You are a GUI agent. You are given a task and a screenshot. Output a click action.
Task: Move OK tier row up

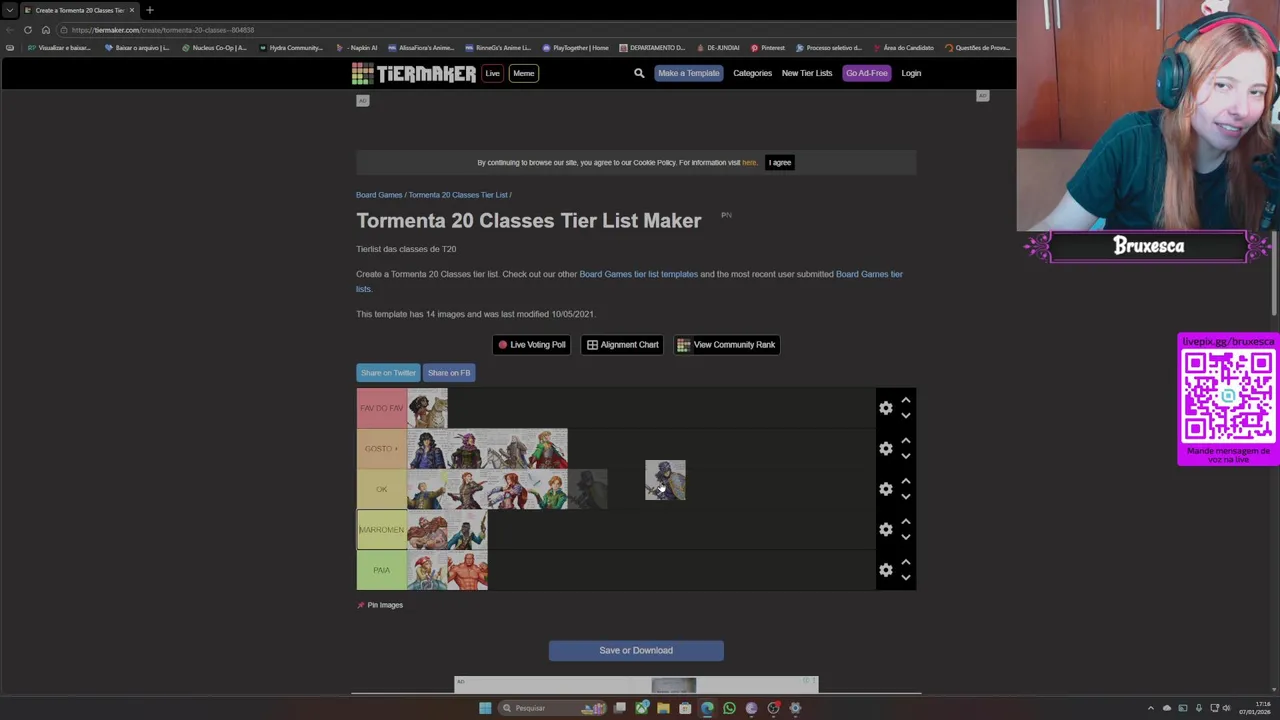906,481
